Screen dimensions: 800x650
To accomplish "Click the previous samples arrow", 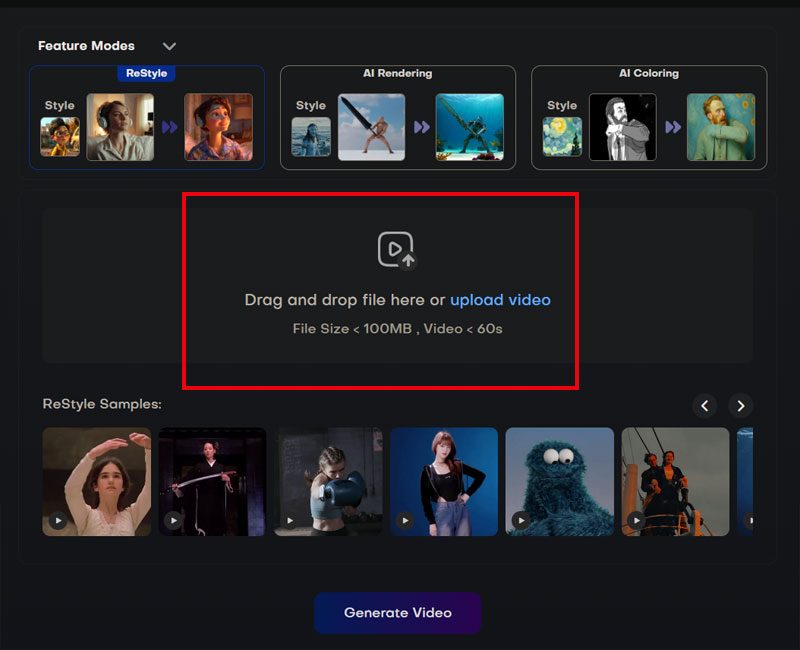I will tap(705, 405).
